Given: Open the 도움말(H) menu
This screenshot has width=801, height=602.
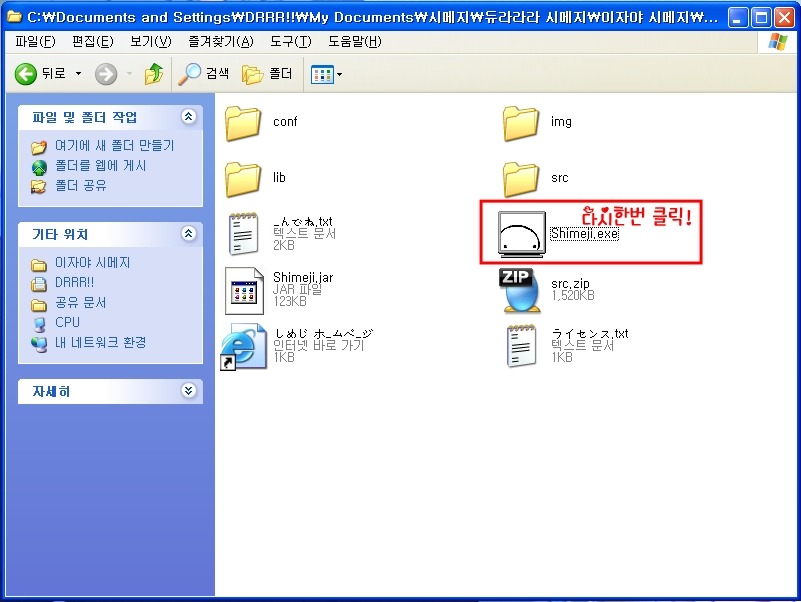Looking at the screenshot, I should coord(355,41).
